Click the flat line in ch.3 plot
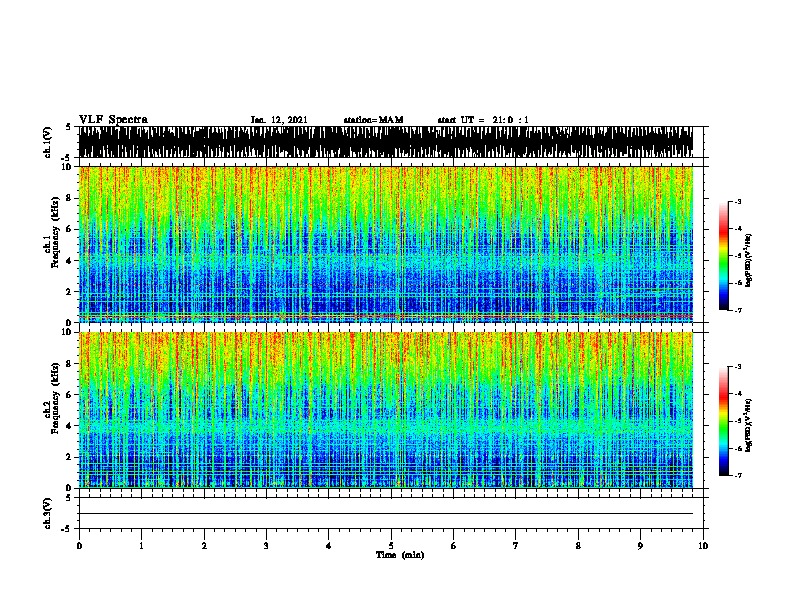Image resolution: width=792 pixels, height=612 pixels. (x=386, y=514)
